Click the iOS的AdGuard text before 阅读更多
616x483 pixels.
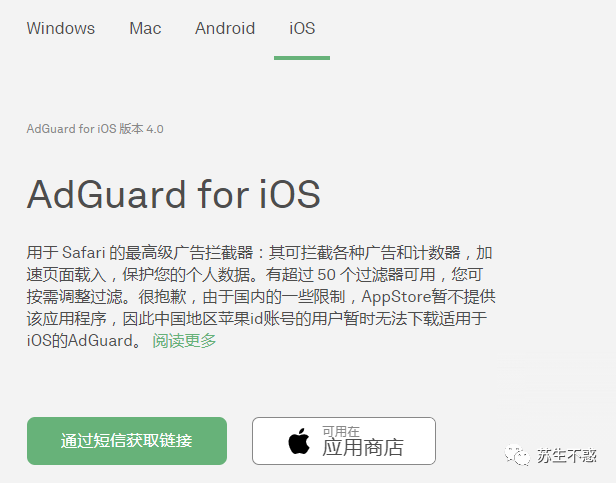pos(80,340)
